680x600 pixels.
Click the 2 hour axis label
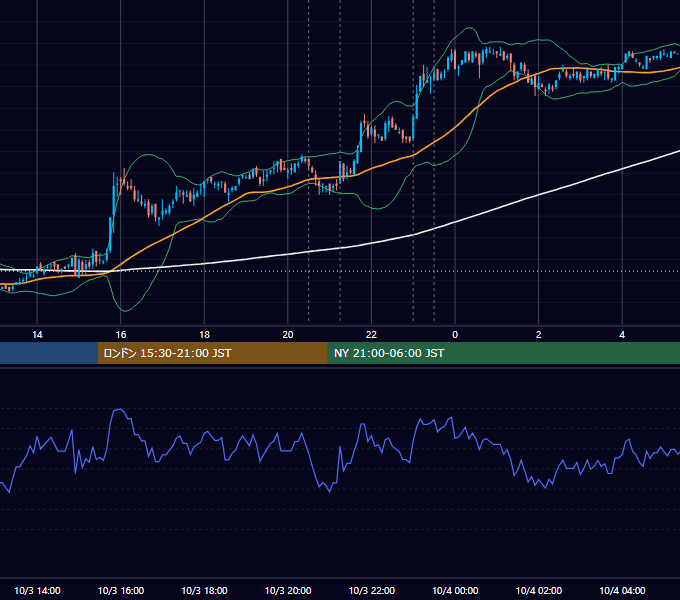click(x=539, y=335)
